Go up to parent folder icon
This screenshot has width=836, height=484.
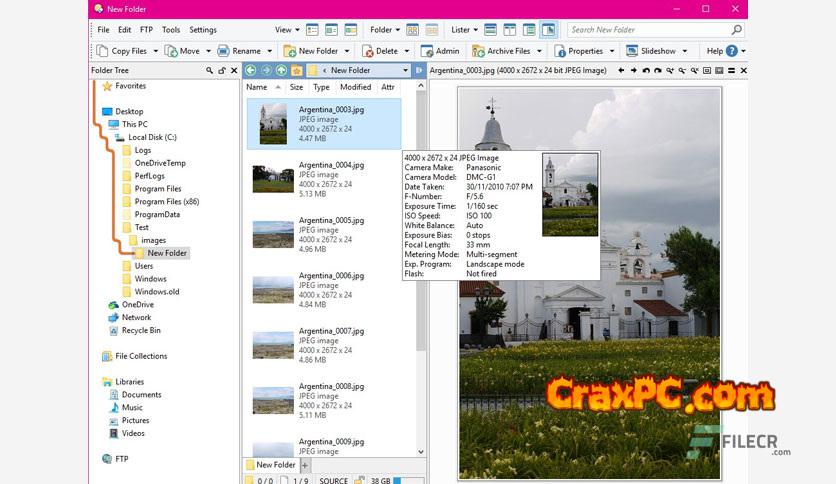(282, 71)
